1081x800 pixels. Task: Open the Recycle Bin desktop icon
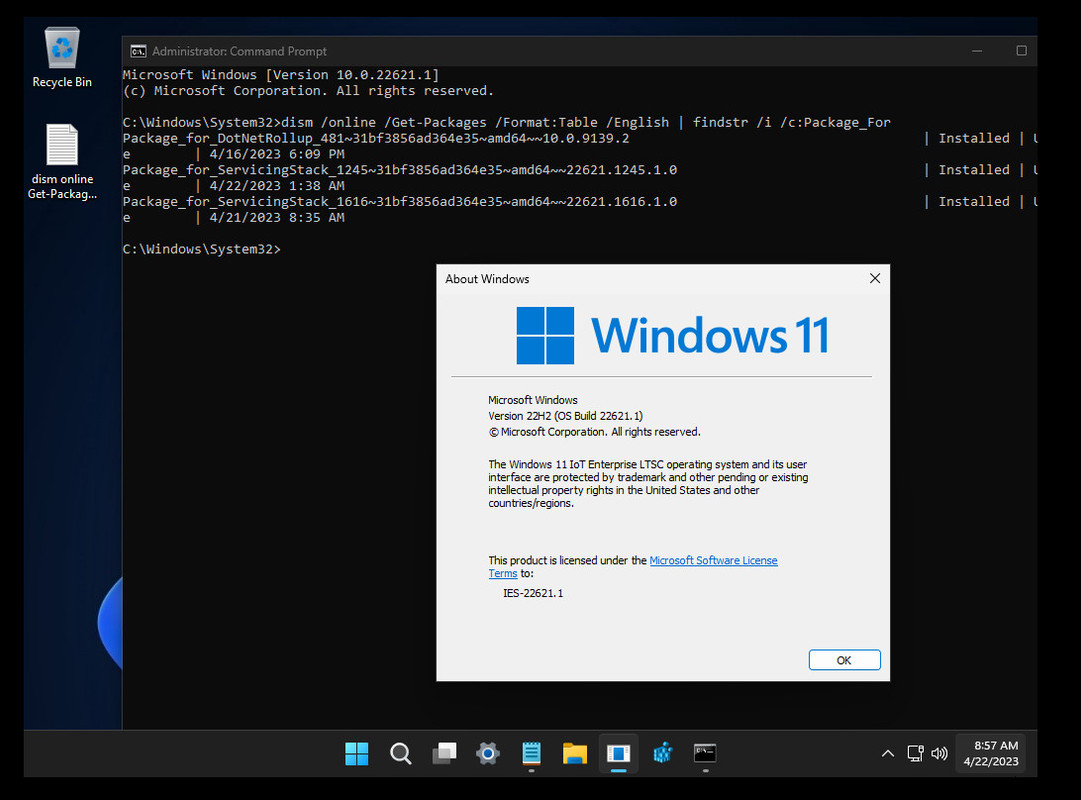[x=62, y=58]
